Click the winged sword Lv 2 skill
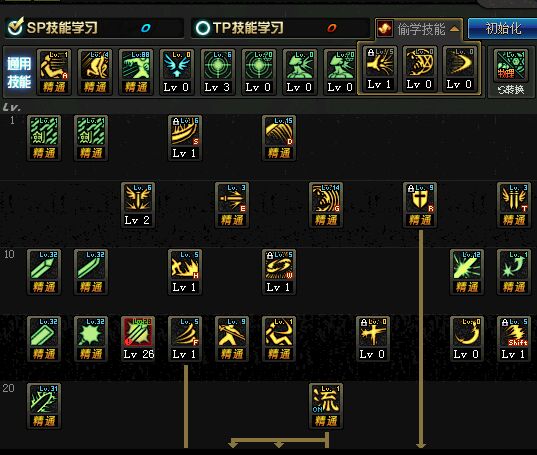 pos(138,204)
